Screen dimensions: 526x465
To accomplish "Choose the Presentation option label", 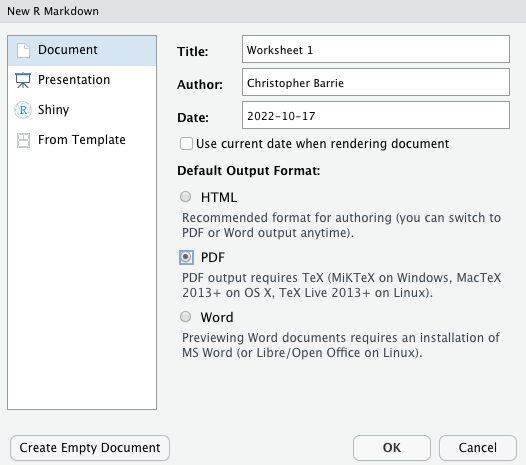I will [74, 80].
